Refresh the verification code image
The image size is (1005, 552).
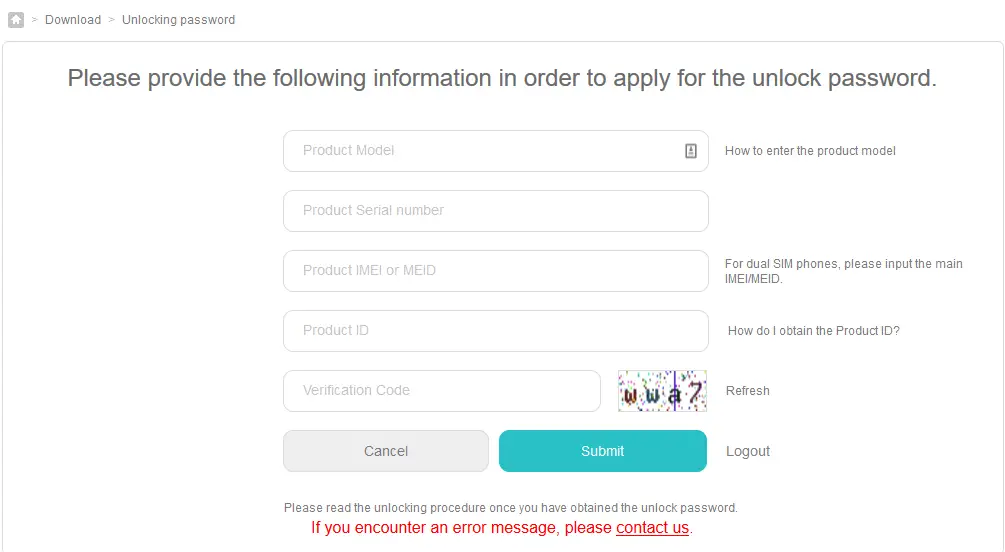pos(747,390)
